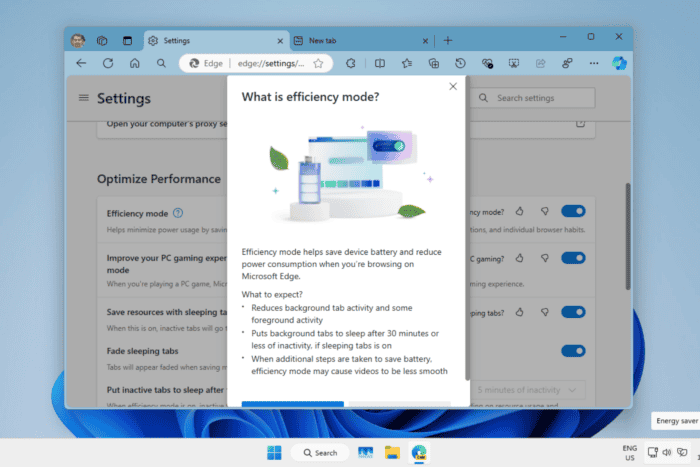Viewport: 700px width, 467px height.
Task: Click the volume icon in system tray
Action: point(667,452)
